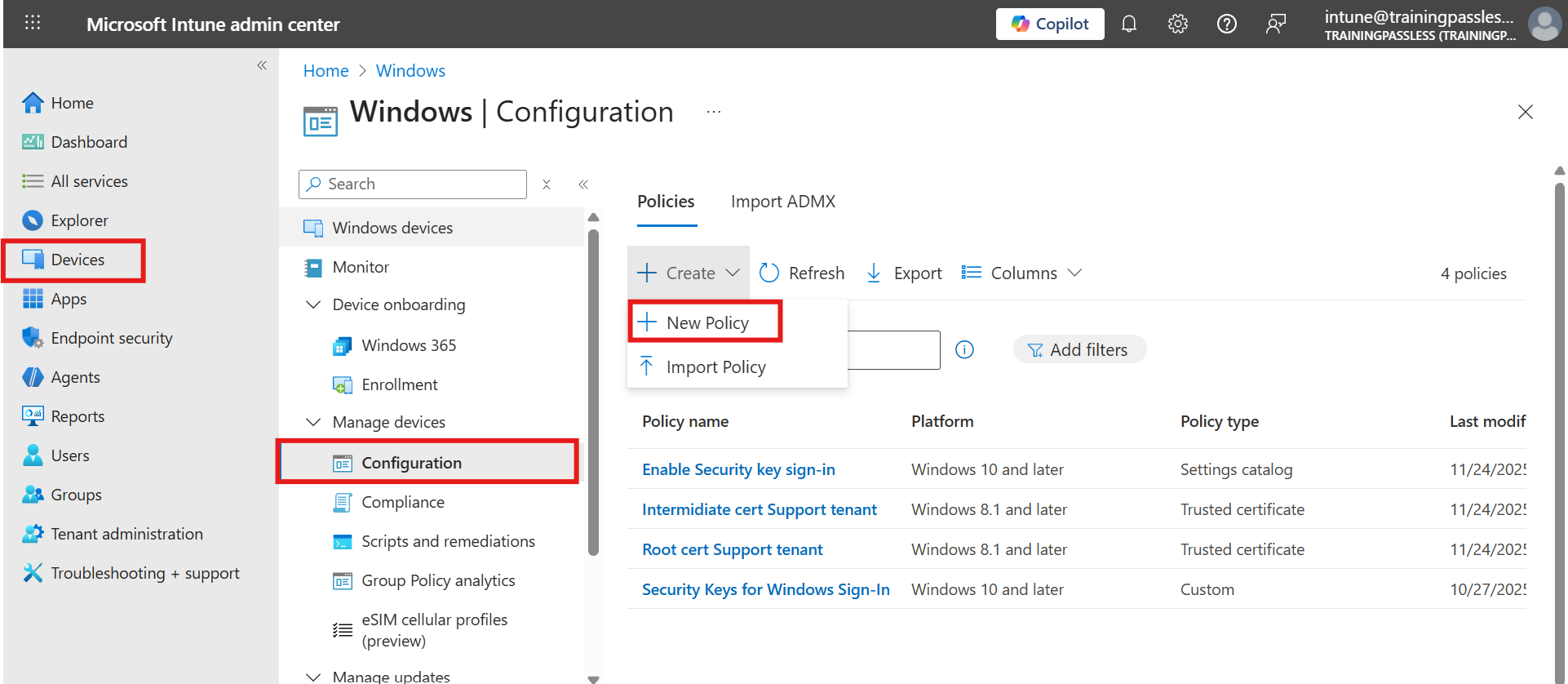Go to Home in left navigation

pos(58,103)
